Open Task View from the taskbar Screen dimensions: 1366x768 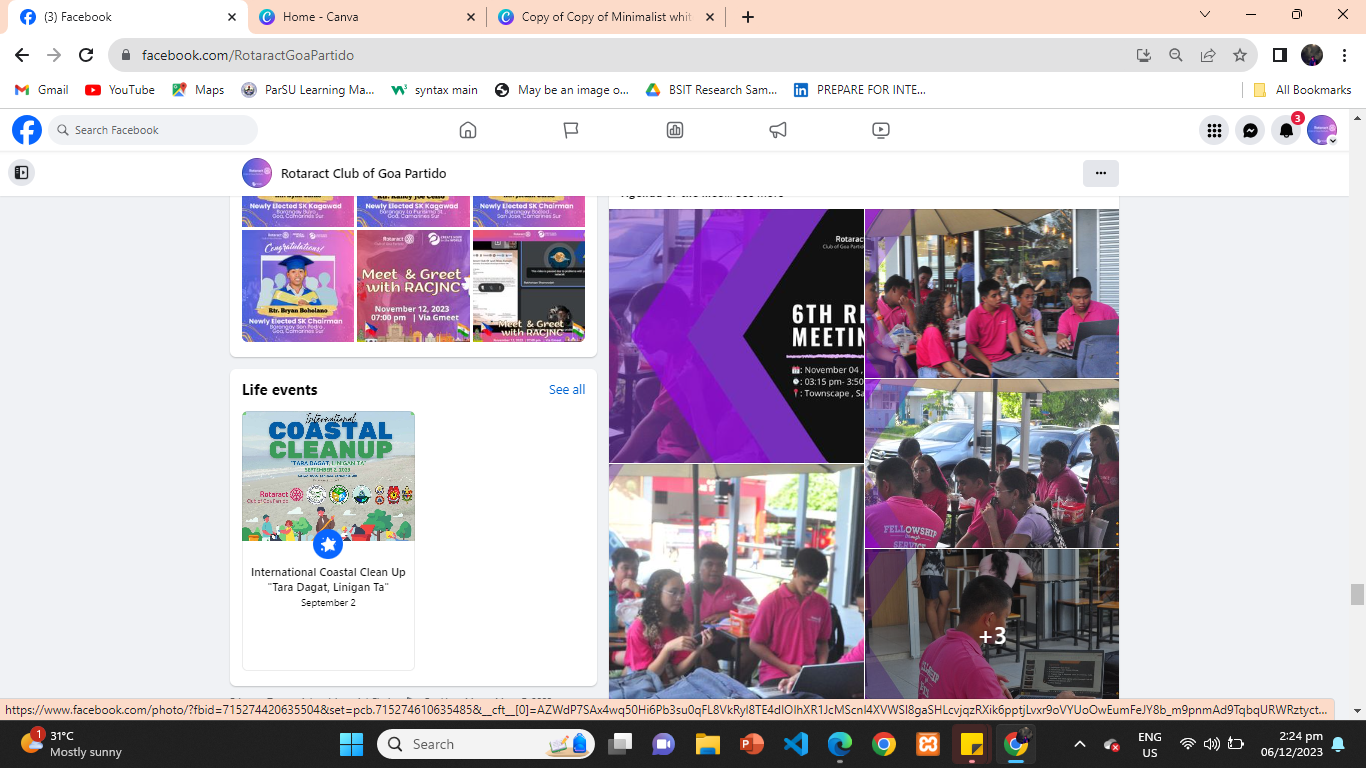point(621,744)
